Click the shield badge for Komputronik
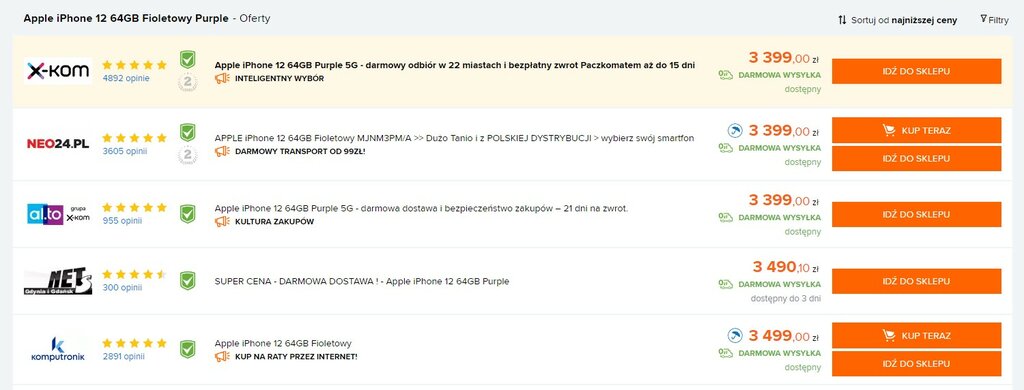 (187, 349)
